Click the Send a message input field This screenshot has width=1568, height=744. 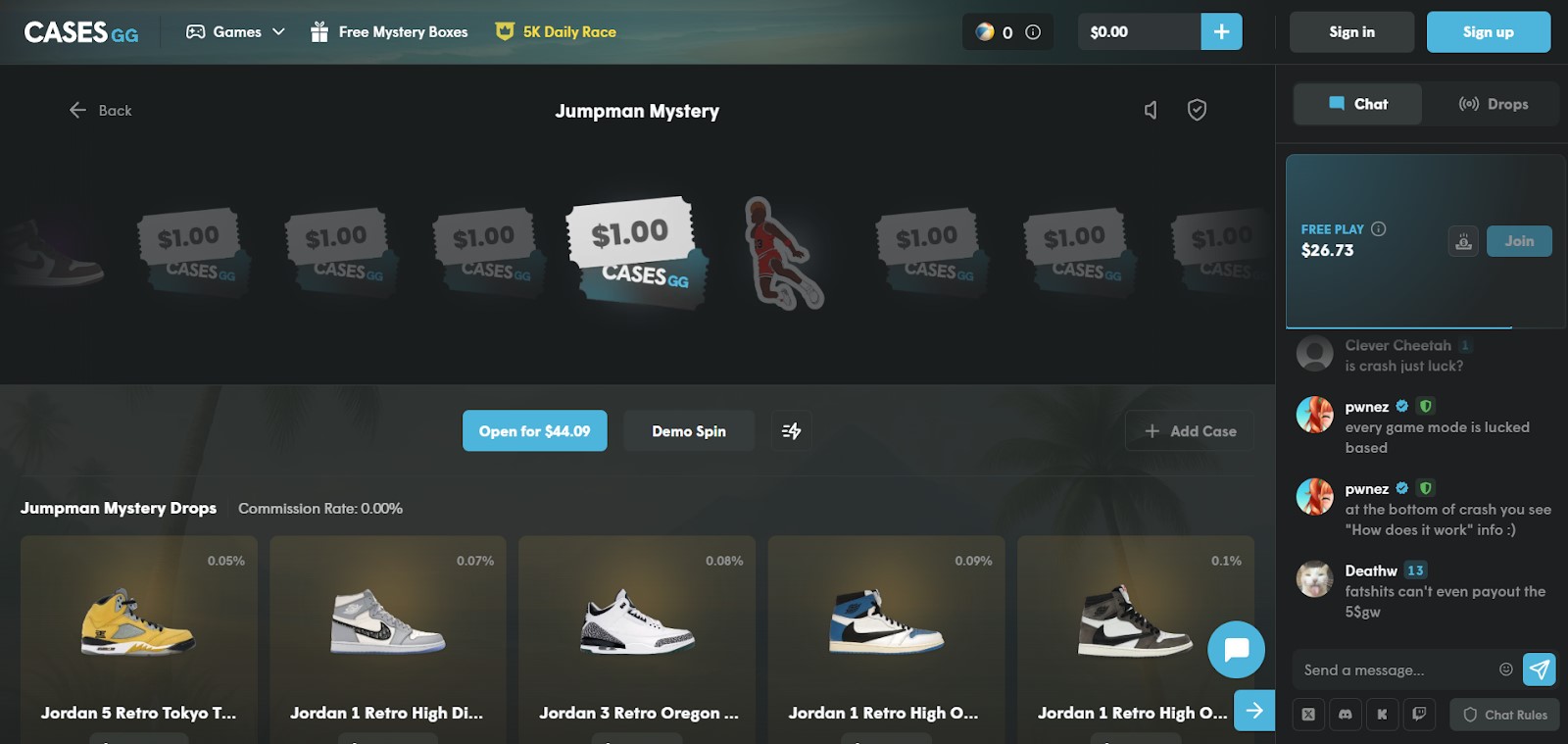click(x=1394, y=670)
